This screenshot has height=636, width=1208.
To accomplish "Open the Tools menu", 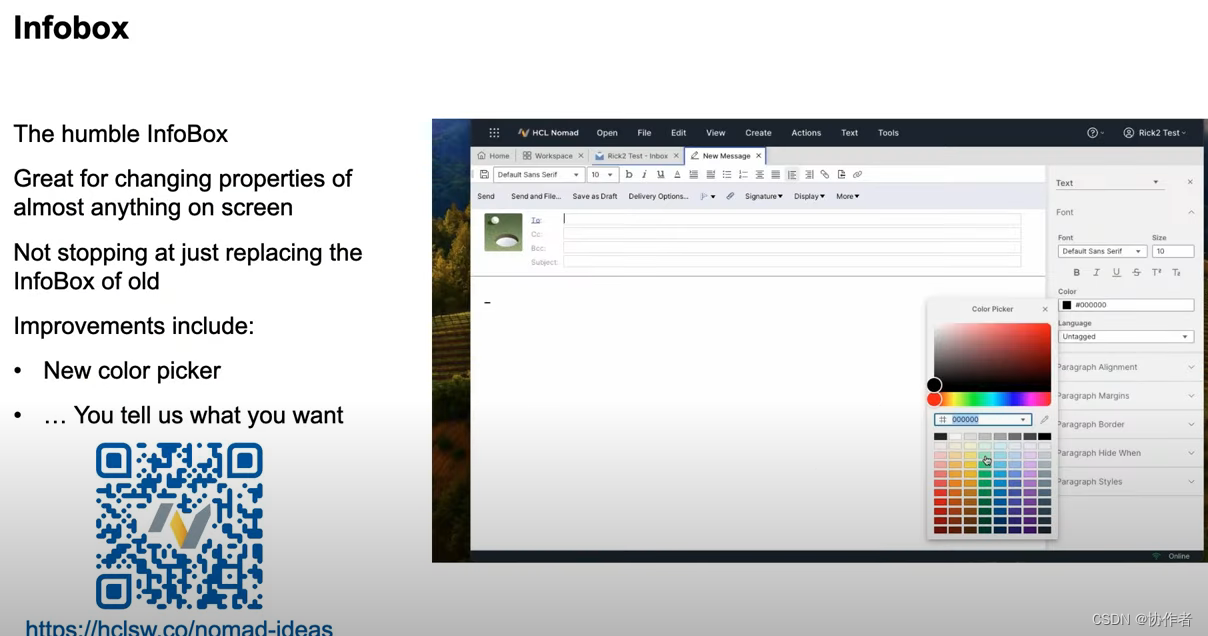I will 888,133.
